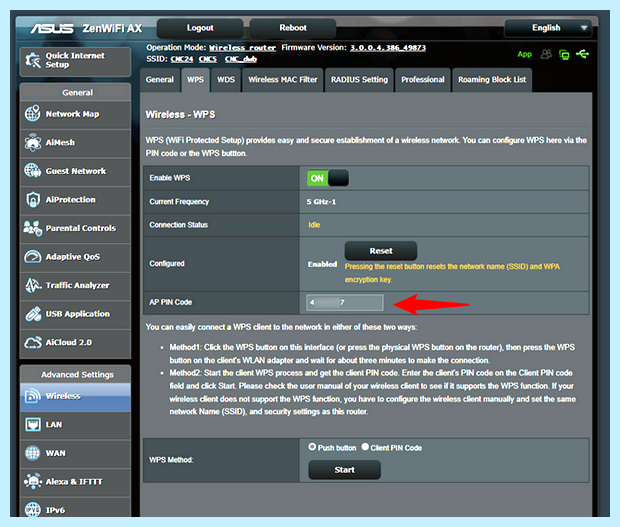Open Guest Network menu item

pyautogui.click(x=75, y=171)
